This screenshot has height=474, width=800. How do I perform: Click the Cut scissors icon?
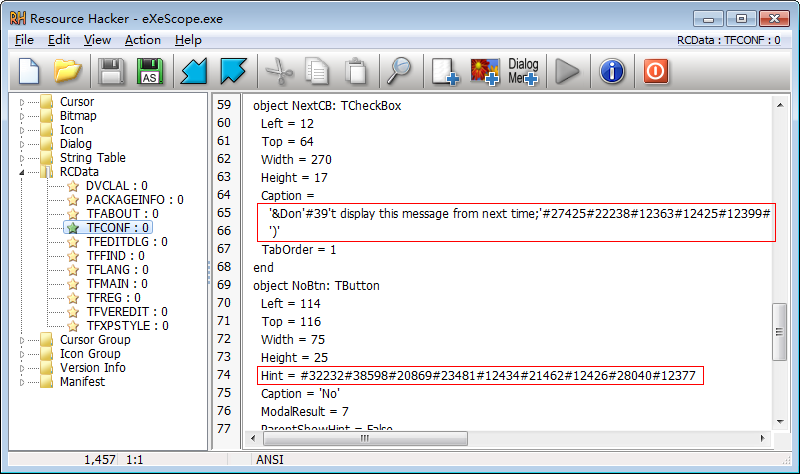(279, 71)
